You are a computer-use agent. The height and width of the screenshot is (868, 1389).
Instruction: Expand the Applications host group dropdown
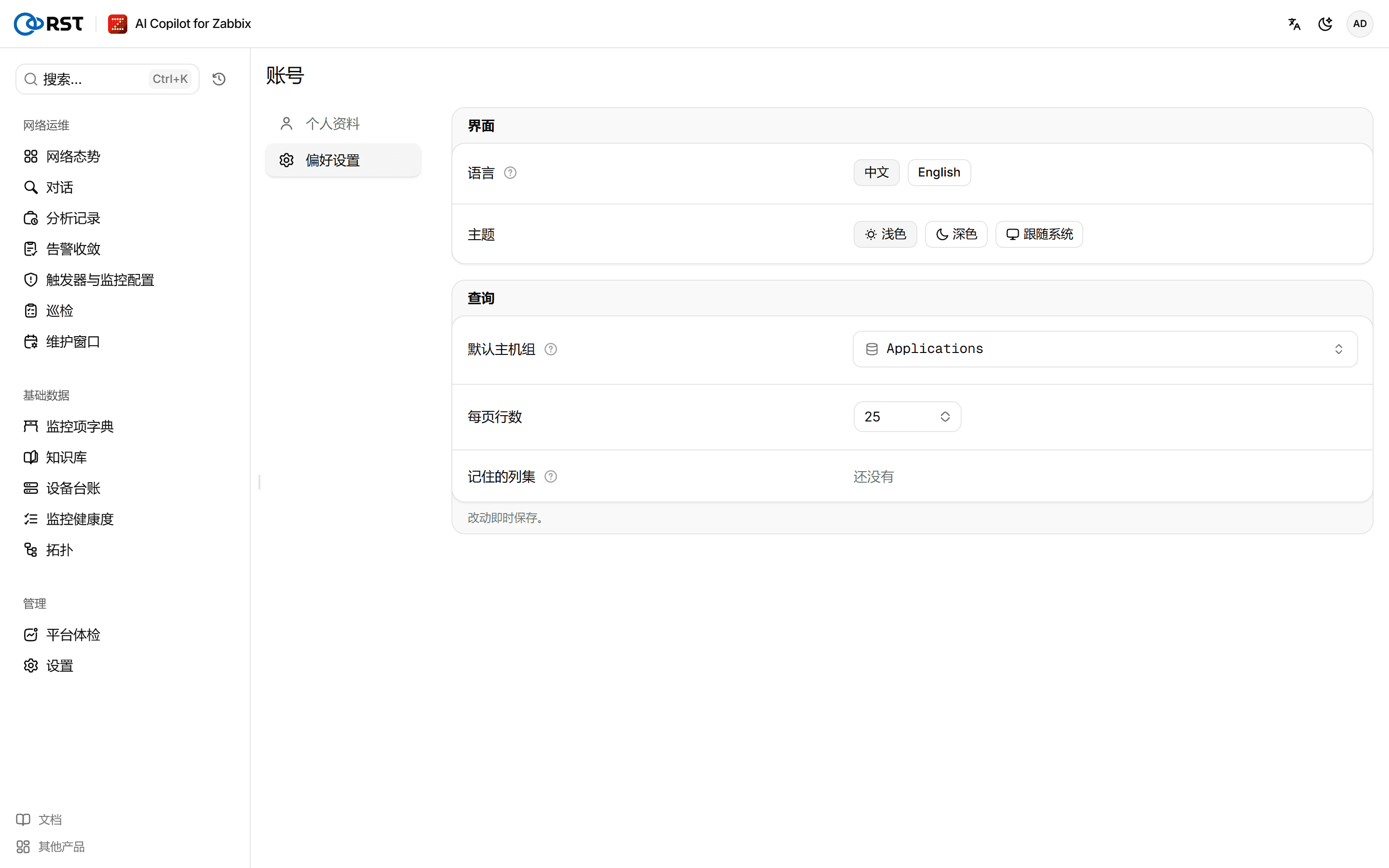pos(1105,349)
